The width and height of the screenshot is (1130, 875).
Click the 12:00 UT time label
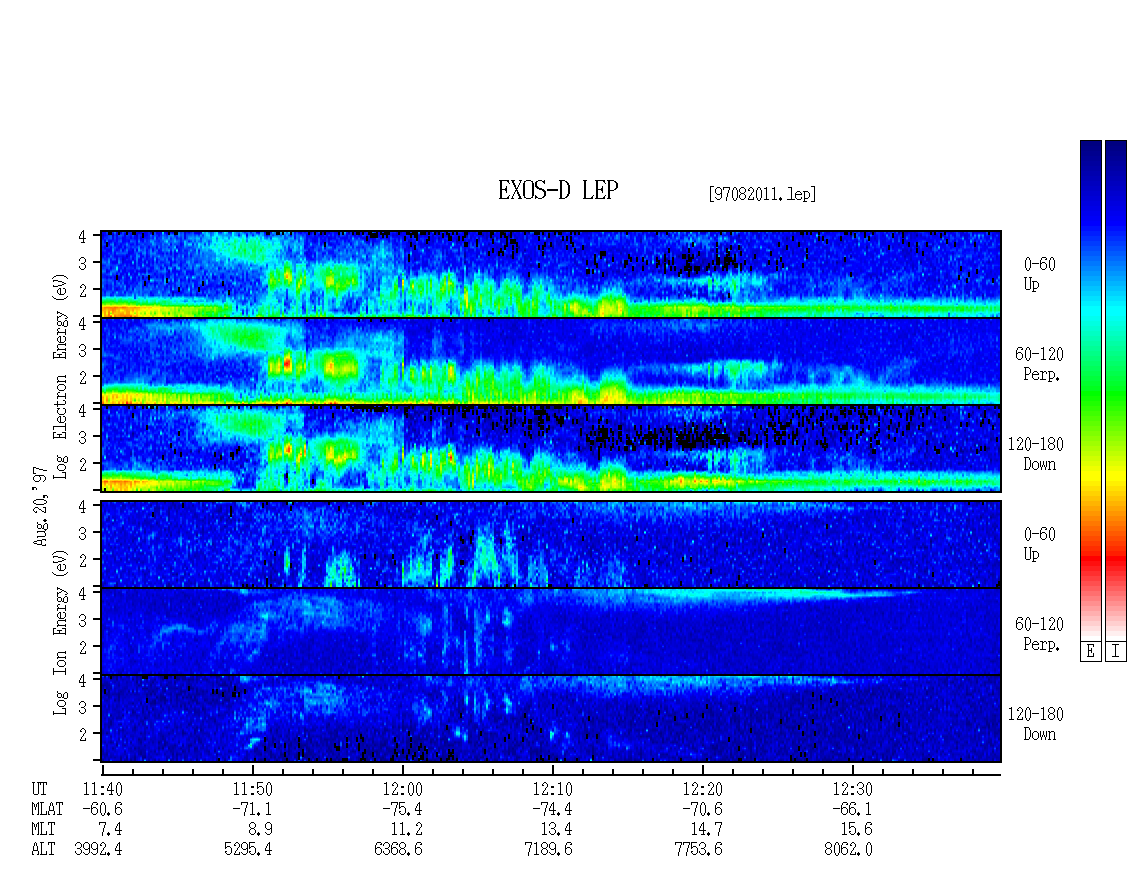point(402,789)
